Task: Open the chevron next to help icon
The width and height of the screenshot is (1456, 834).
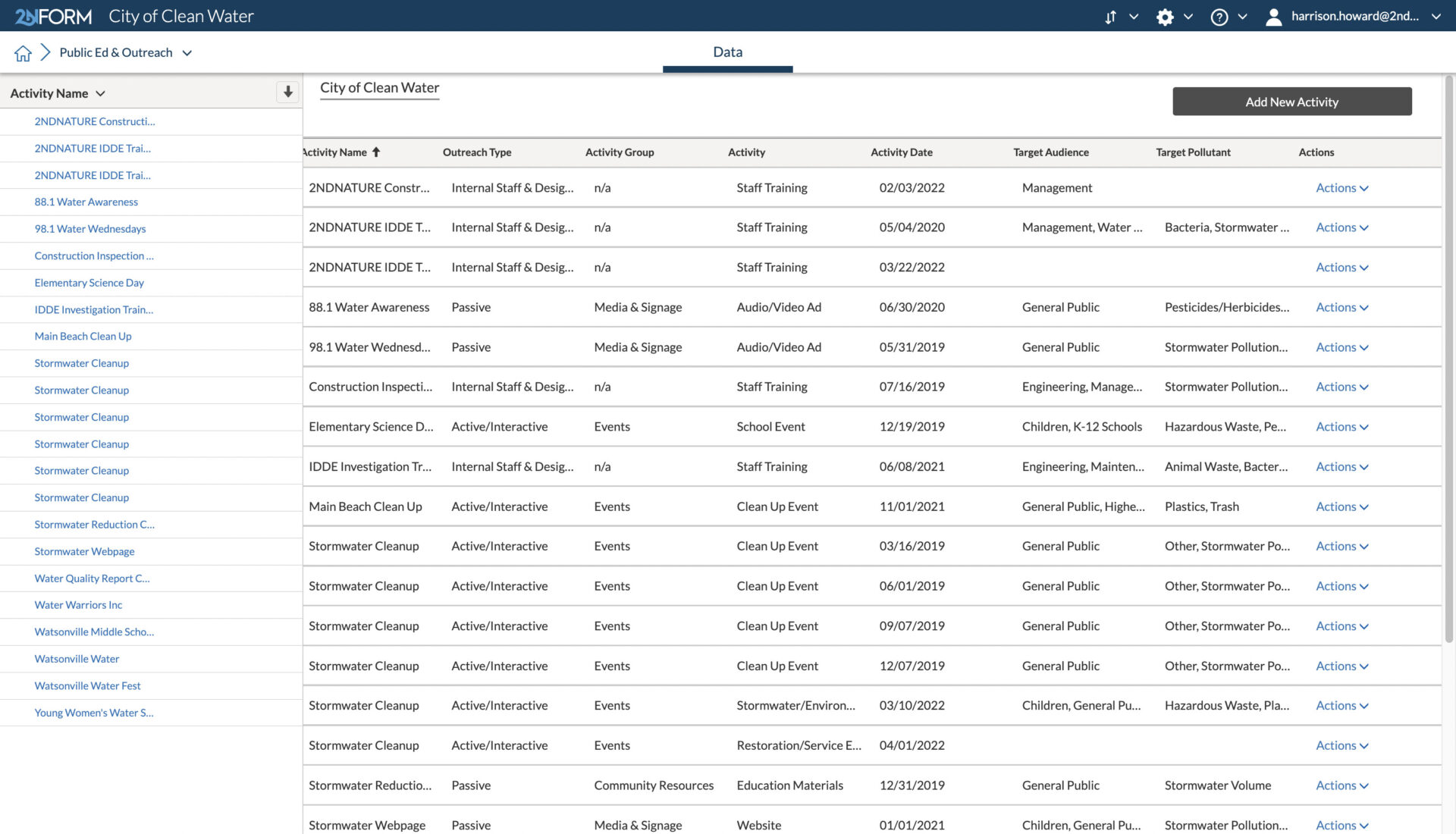Action: pyautogui.click(x=1242, y=17)
